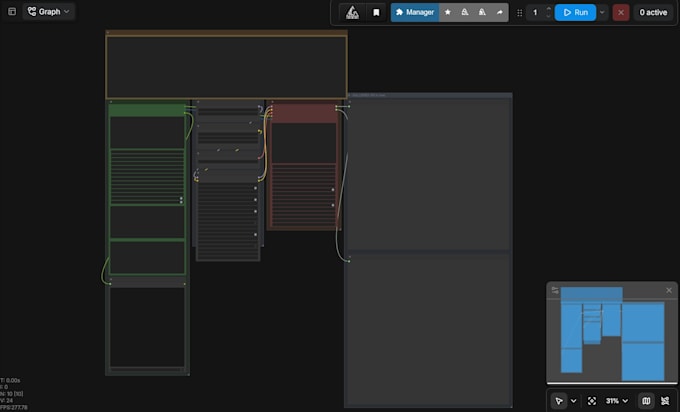This screenshot has width=680, height=412.
Task: Click the star icon beside Manager
Action: pyautogui.click(x=448, y=12)
